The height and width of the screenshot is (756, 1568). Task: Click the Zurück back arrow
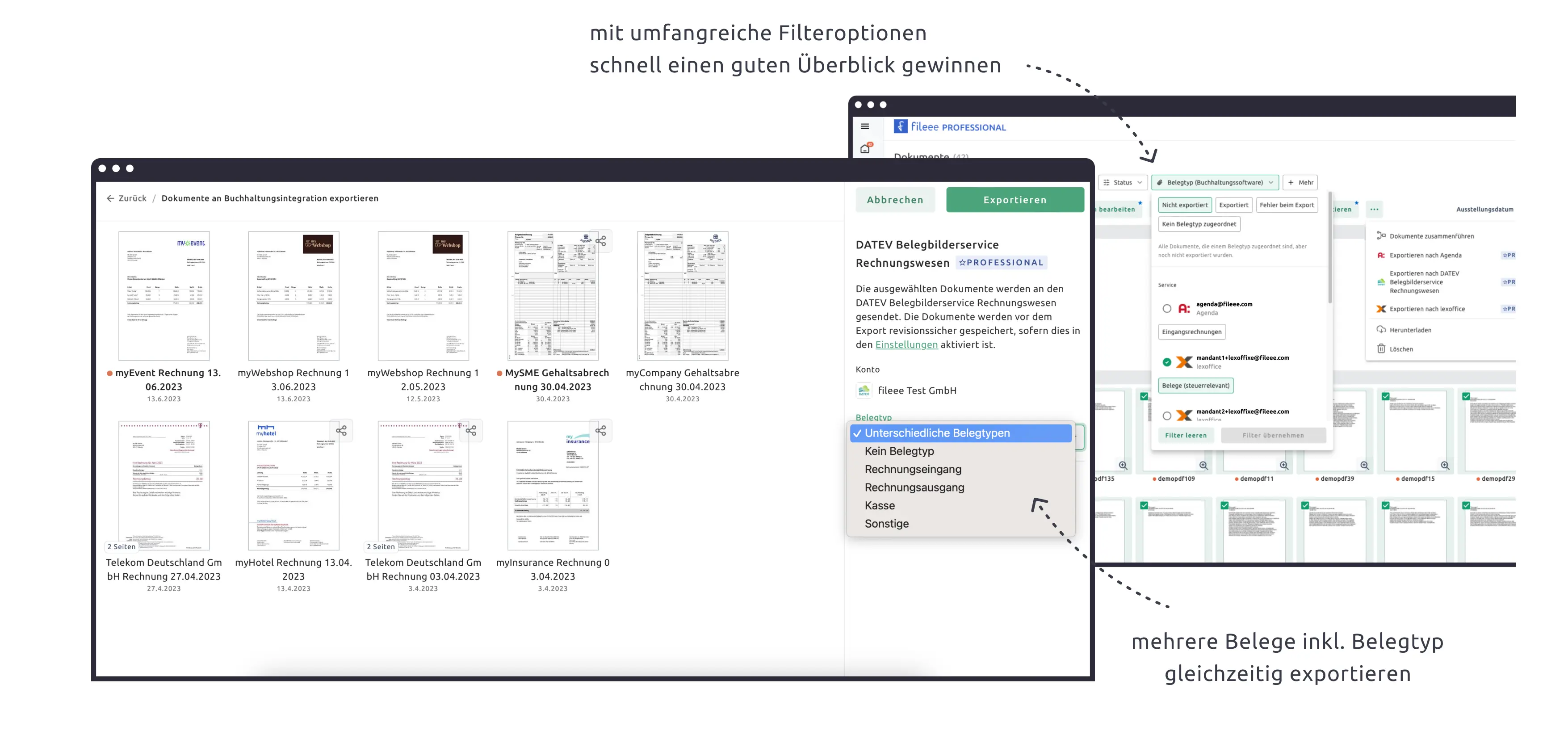click(x=111, y=198)
